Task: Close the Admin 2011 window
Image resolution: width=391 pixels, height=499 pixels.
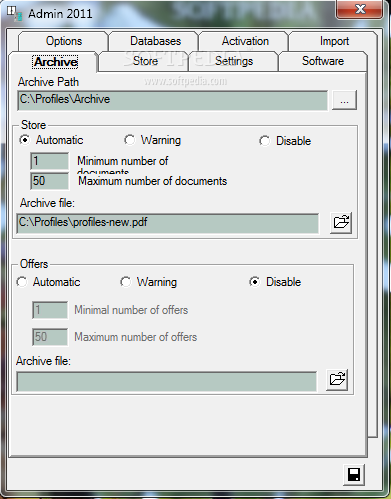Action: click(x=360, y=9)
